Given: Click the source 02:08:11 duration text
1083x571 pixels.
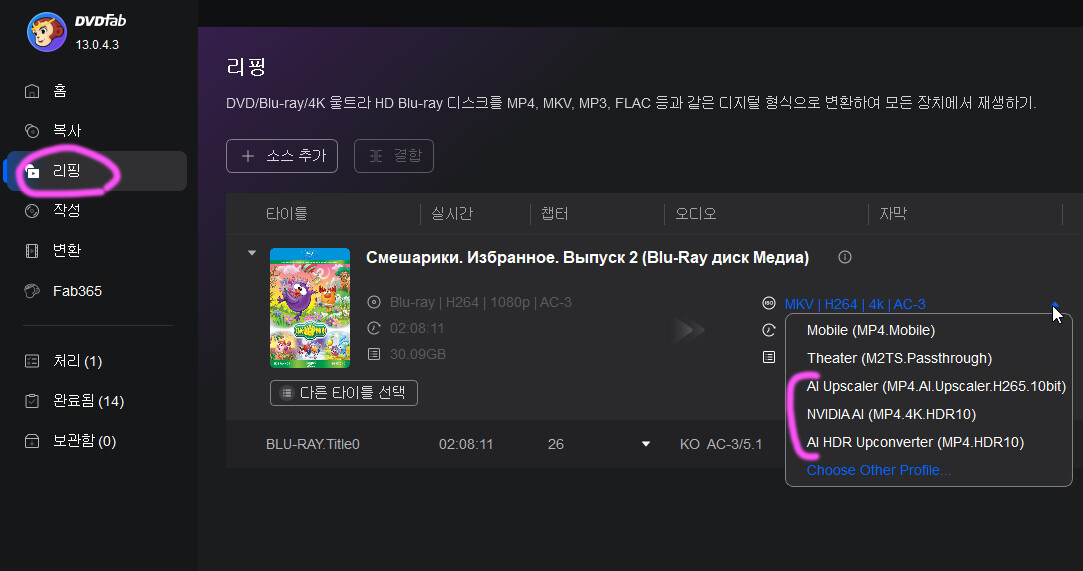Looking at the screenshot, I should 417,328.
